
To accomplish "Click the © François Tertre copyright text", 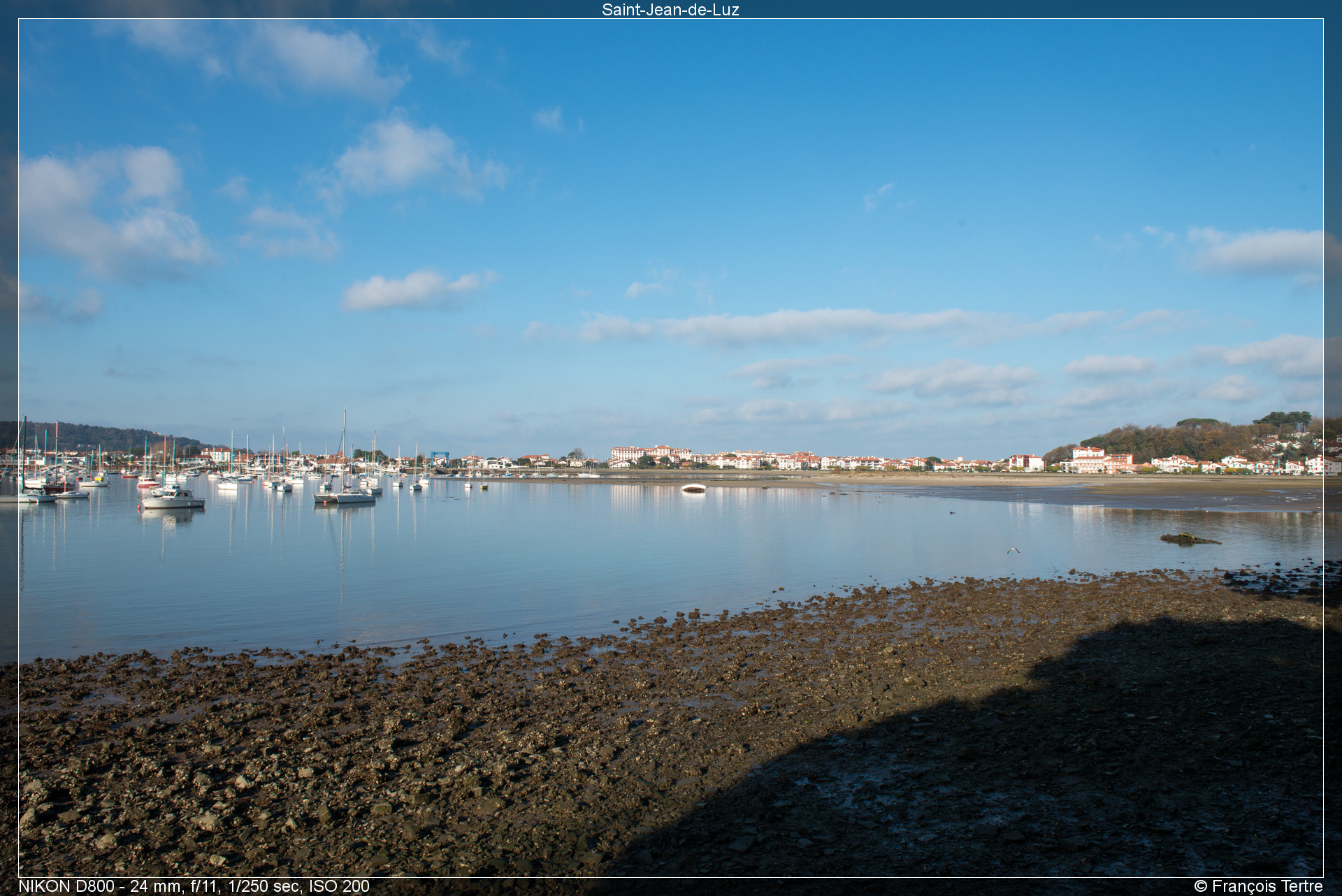I will [1258, 886].
